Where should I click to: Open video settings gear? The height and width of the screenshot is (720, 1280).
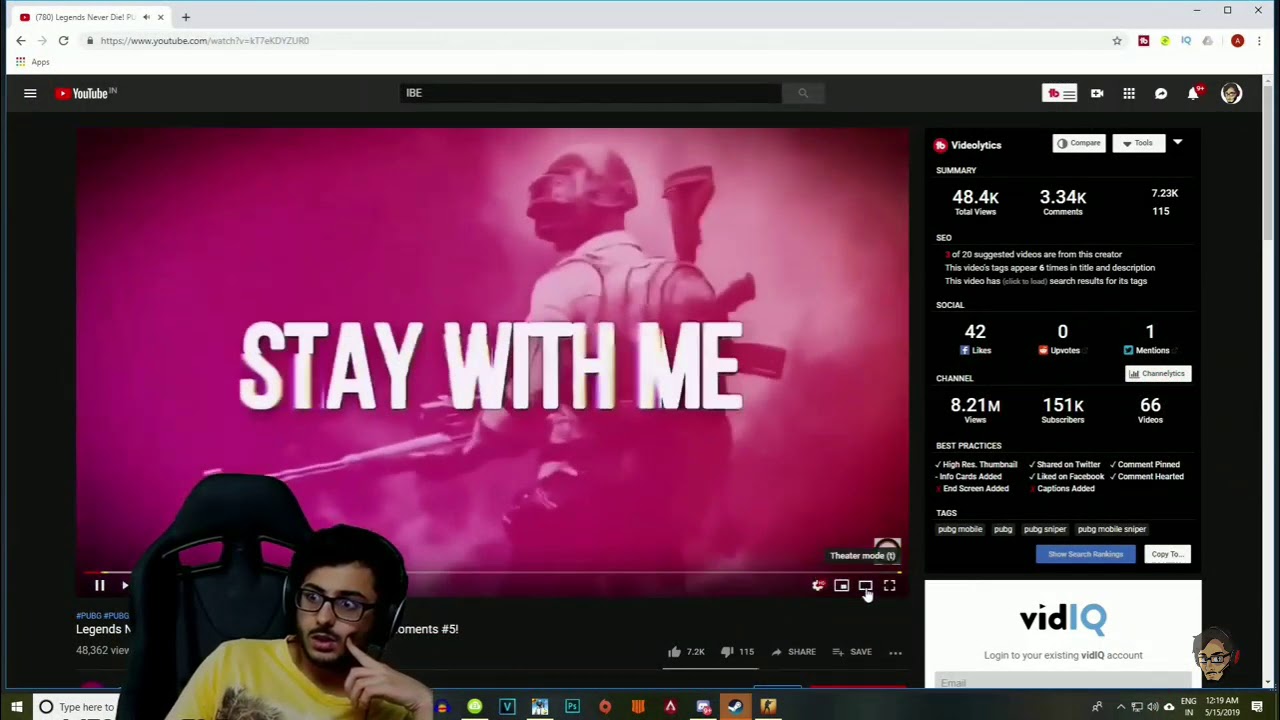[x=817, y=586]
